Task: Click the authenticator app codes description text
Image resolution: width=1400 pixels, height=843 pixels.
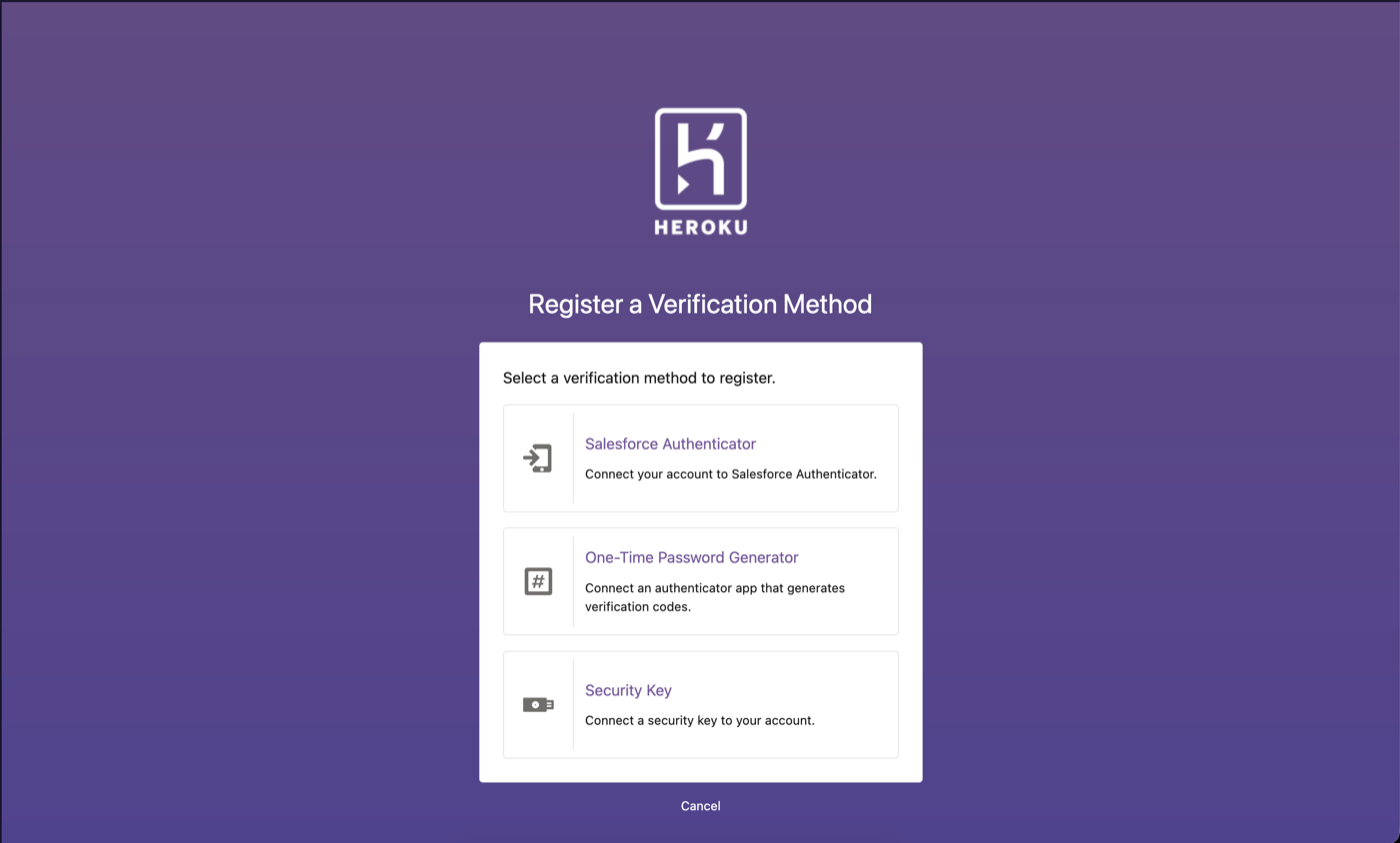Action: coord(714,597)
